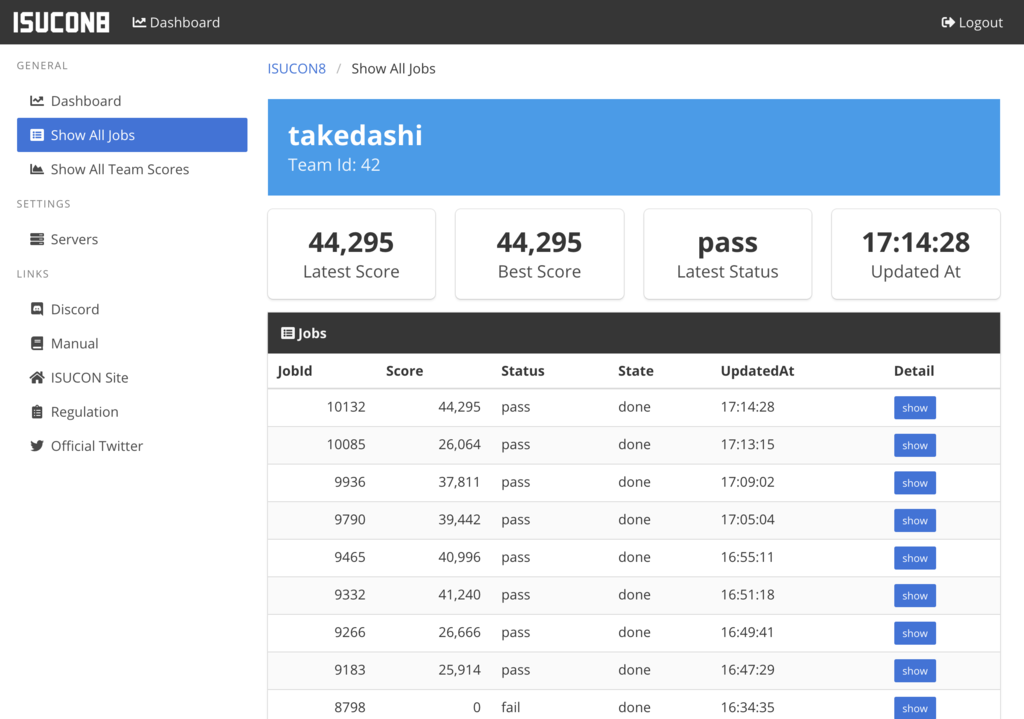
Task: Click the 25,914 score cell
Action: coord(459,670)
